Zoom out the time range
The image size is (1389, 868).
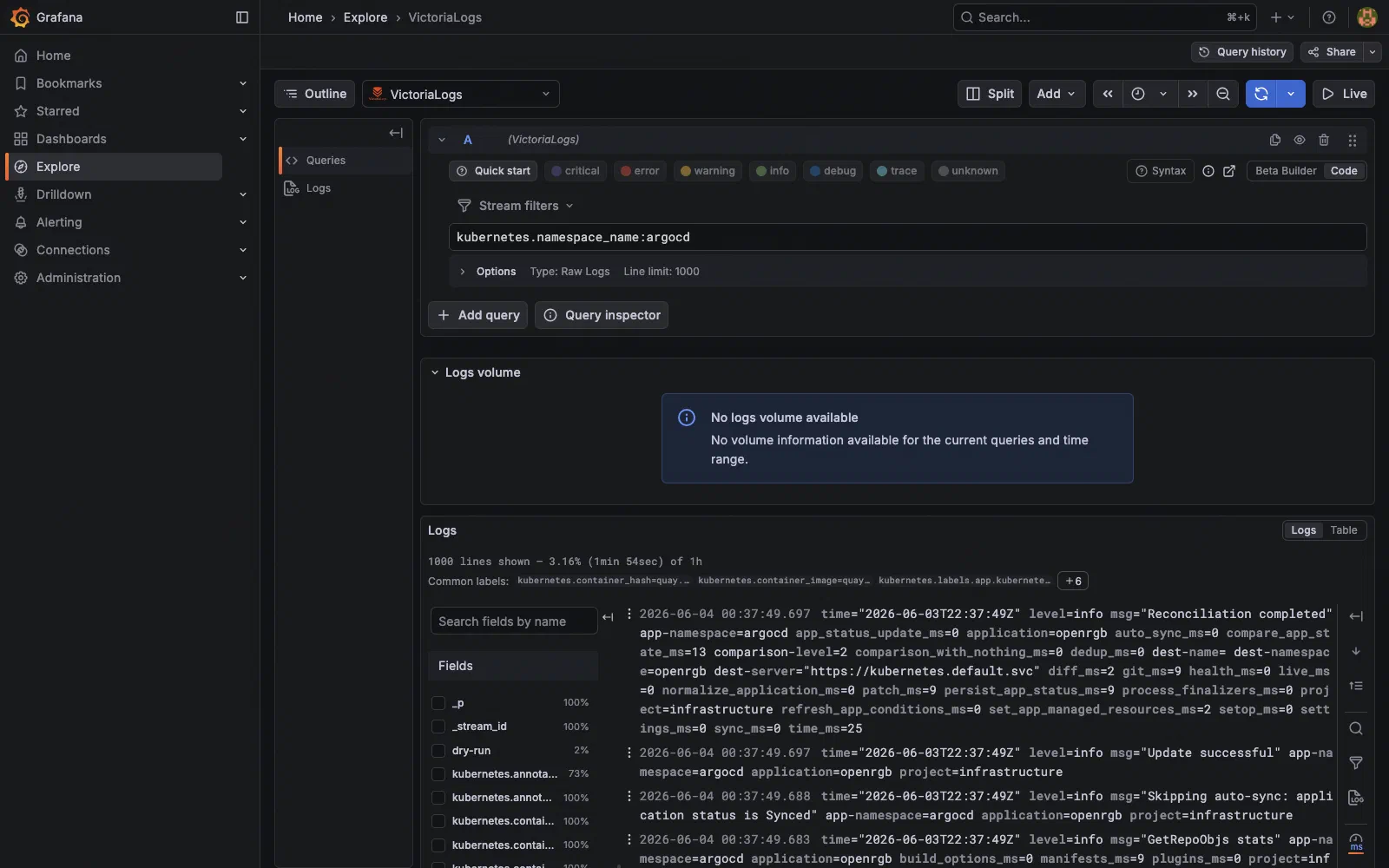click(x=1223, y=94)
